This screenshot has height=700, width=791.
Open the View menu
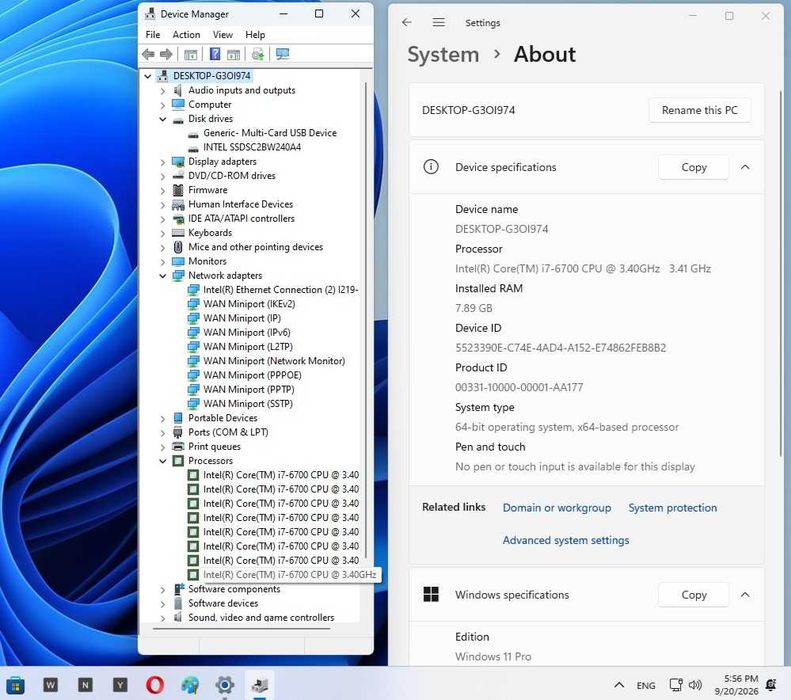click(222, 34)
